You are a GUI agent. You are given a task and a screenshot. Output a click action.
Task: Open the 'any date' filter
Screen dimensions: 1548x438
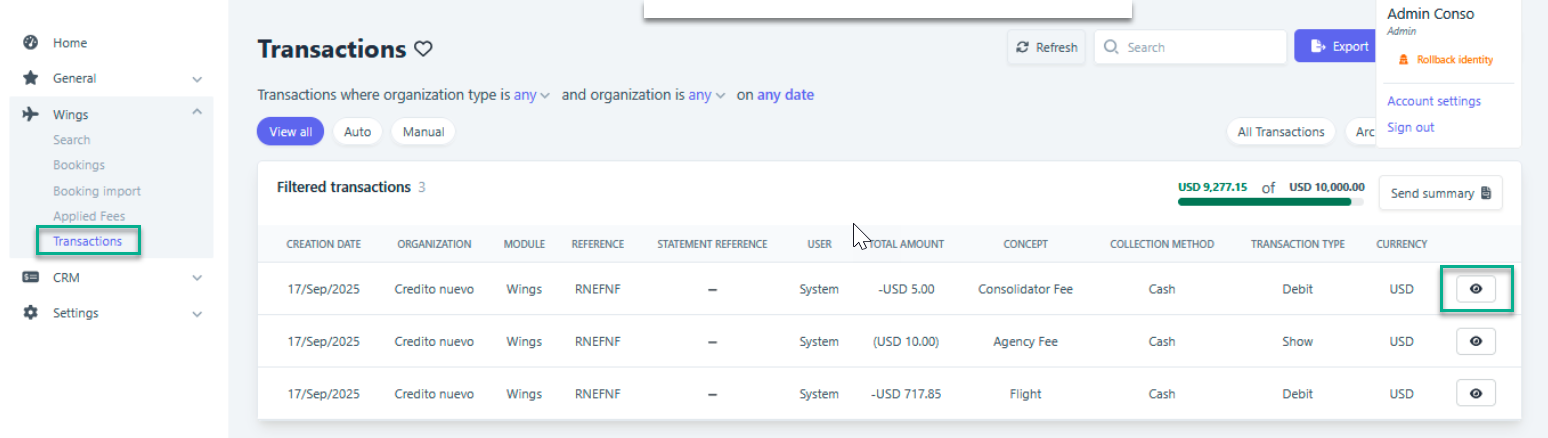[785, 96]
